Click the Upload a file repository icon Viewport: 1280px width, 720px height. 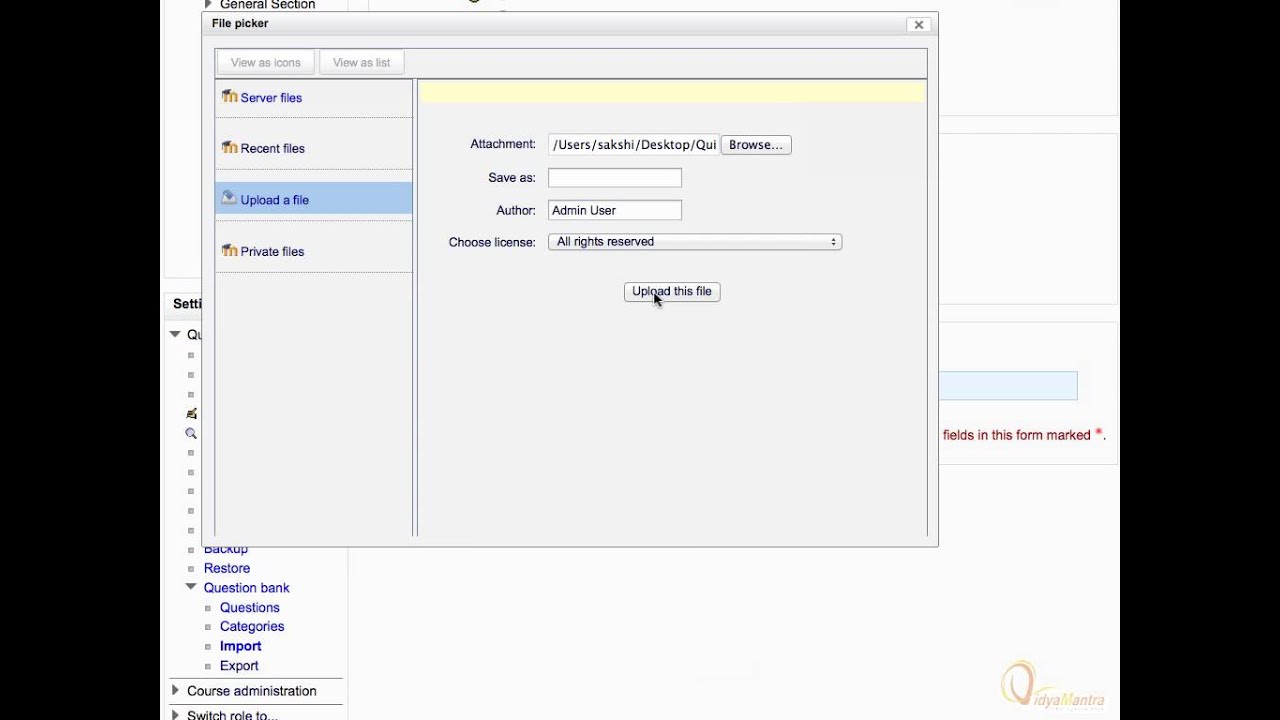click(x=230, y=199)
